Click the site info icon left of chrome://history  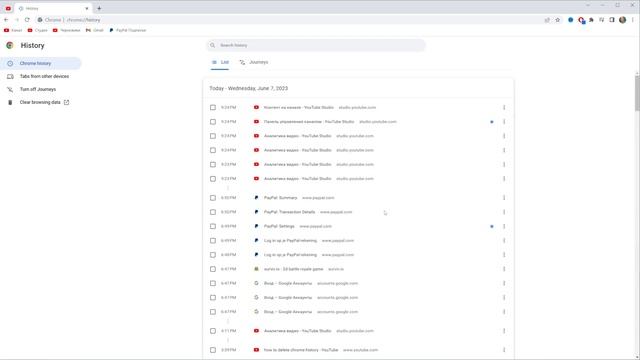pyautogui.click(x=40, y=20)
